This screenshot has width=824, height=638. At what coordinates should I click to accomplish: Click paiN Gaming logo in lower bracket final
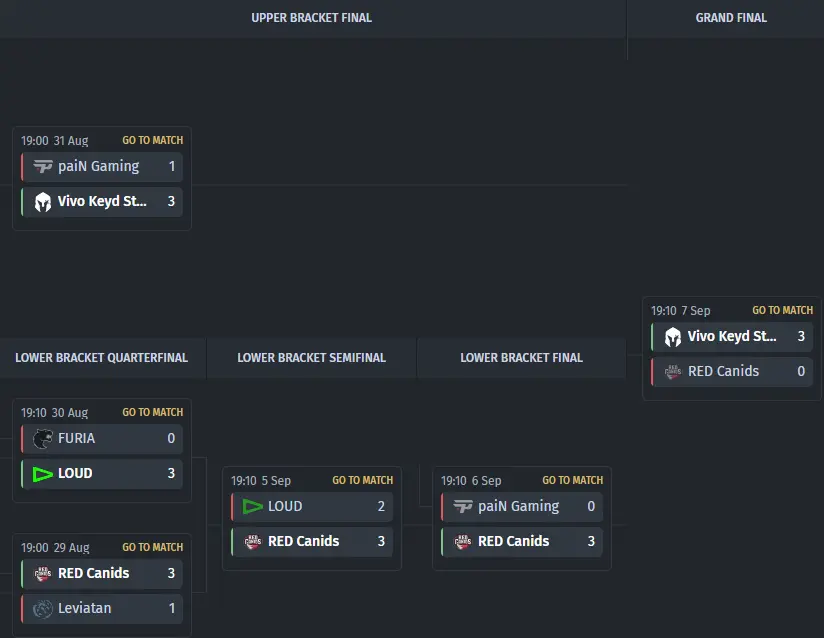[x=462, y=507]
